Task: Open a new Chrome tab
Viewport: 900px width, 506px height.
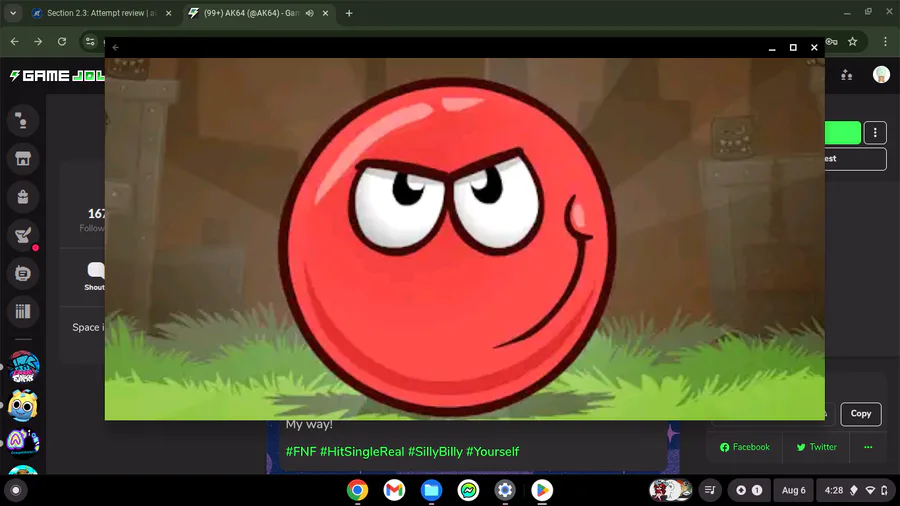Action: (x=349, y=13)
